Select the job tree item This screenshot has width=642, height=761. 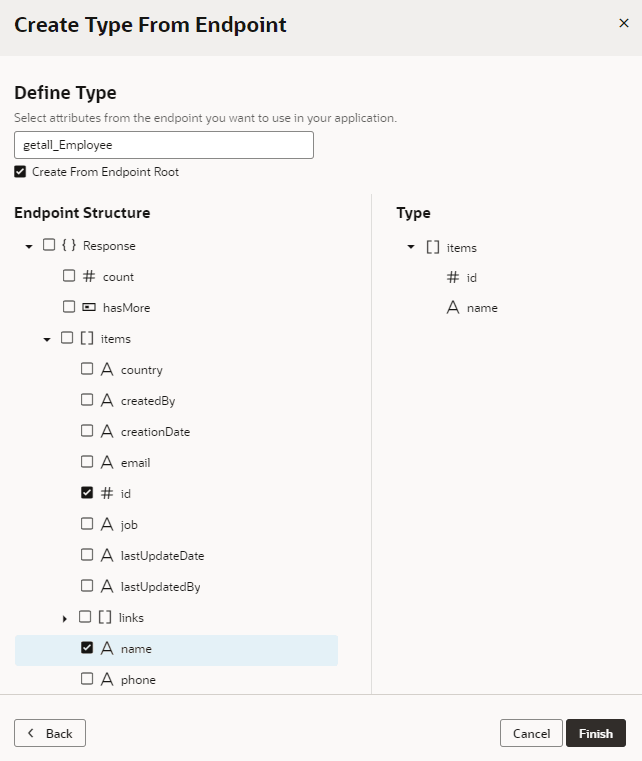click(x=129, y=524)
